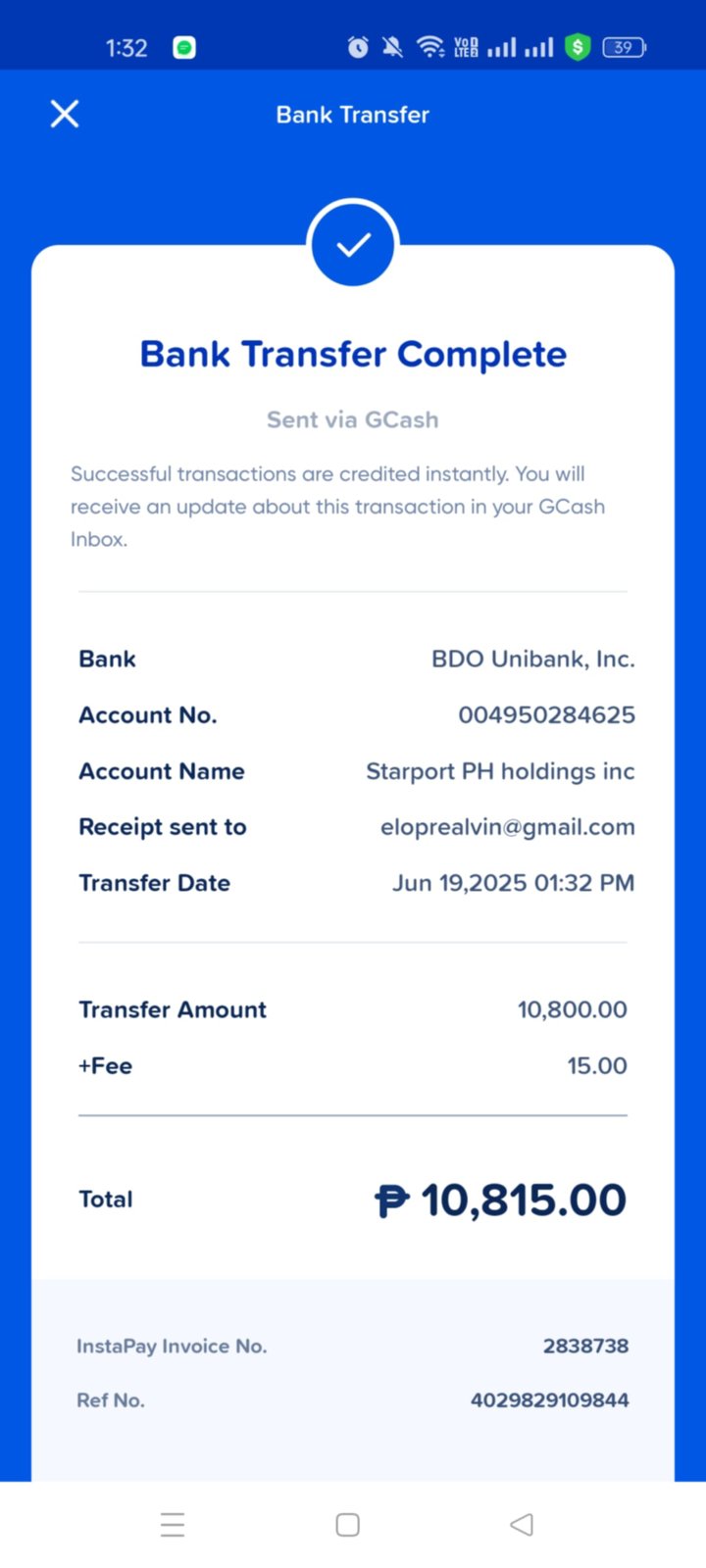
Task: Tap the green dollar shield icon
Action: coord(578,47)
